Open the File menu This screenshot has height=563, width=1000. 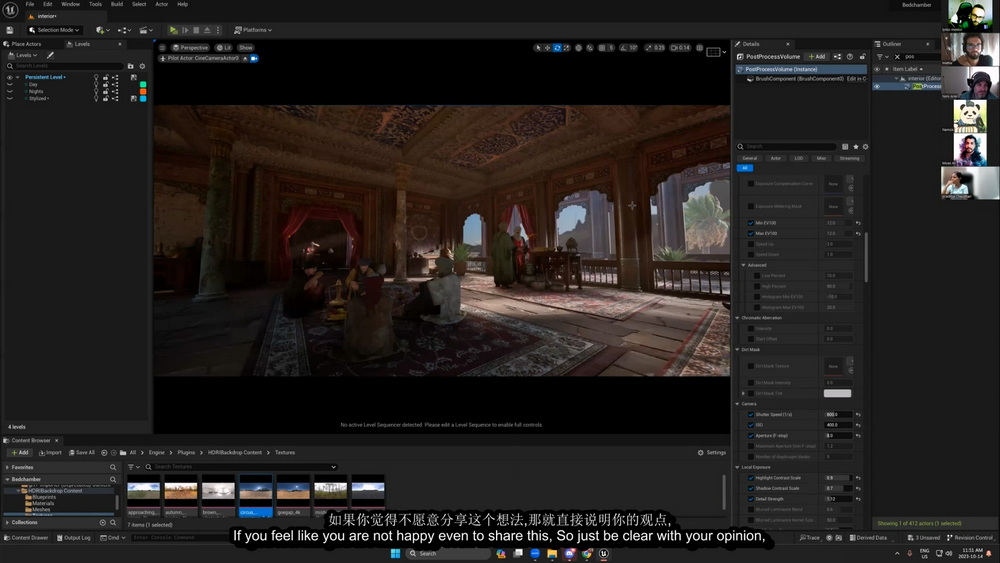point(30,4)
